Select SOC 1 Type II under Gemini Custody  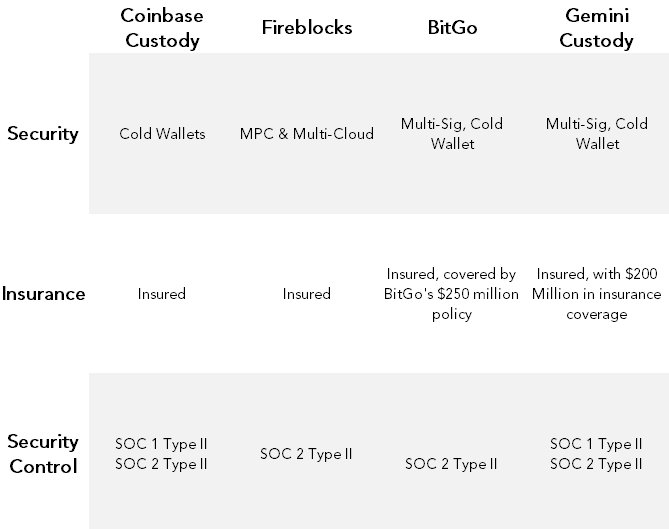(596, 444)
